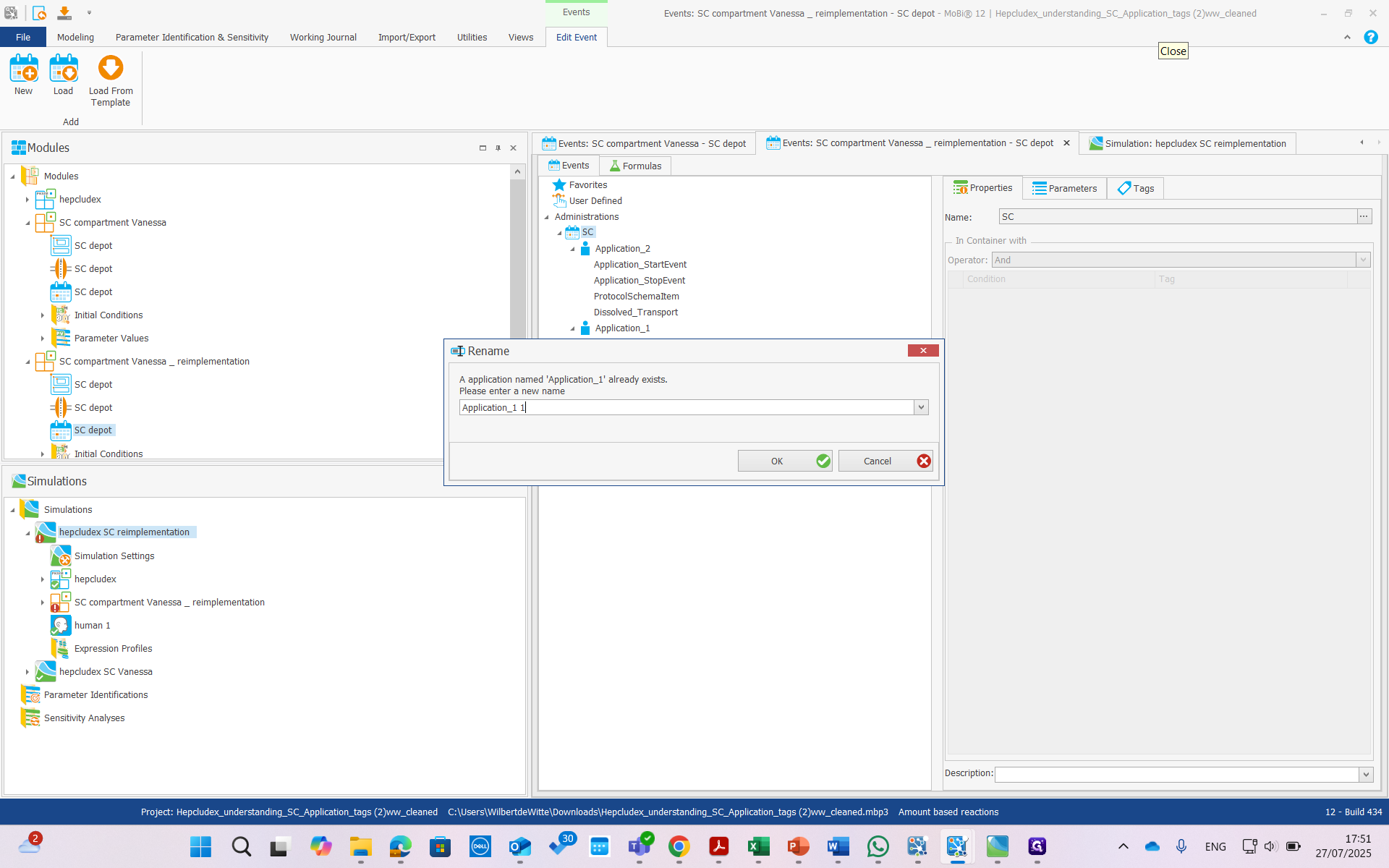1389x868 pixels.
Task: Click the New event icon in ribbon
Action: (23, 69)
